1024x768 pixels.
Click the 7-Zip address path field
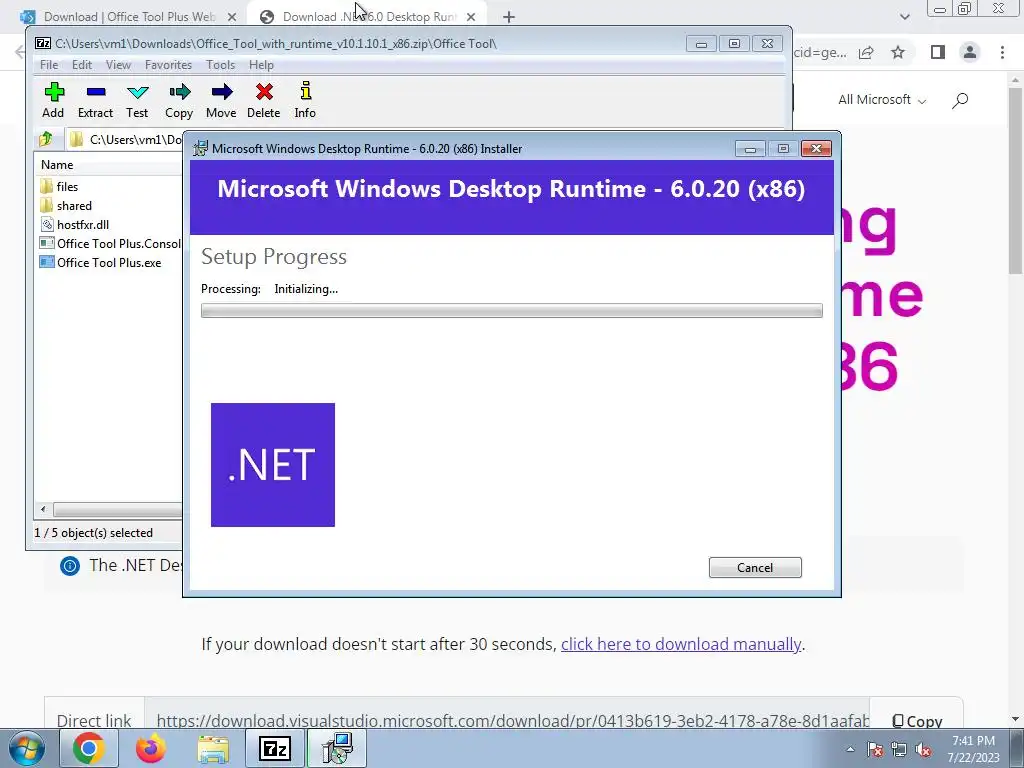(124, 139)
